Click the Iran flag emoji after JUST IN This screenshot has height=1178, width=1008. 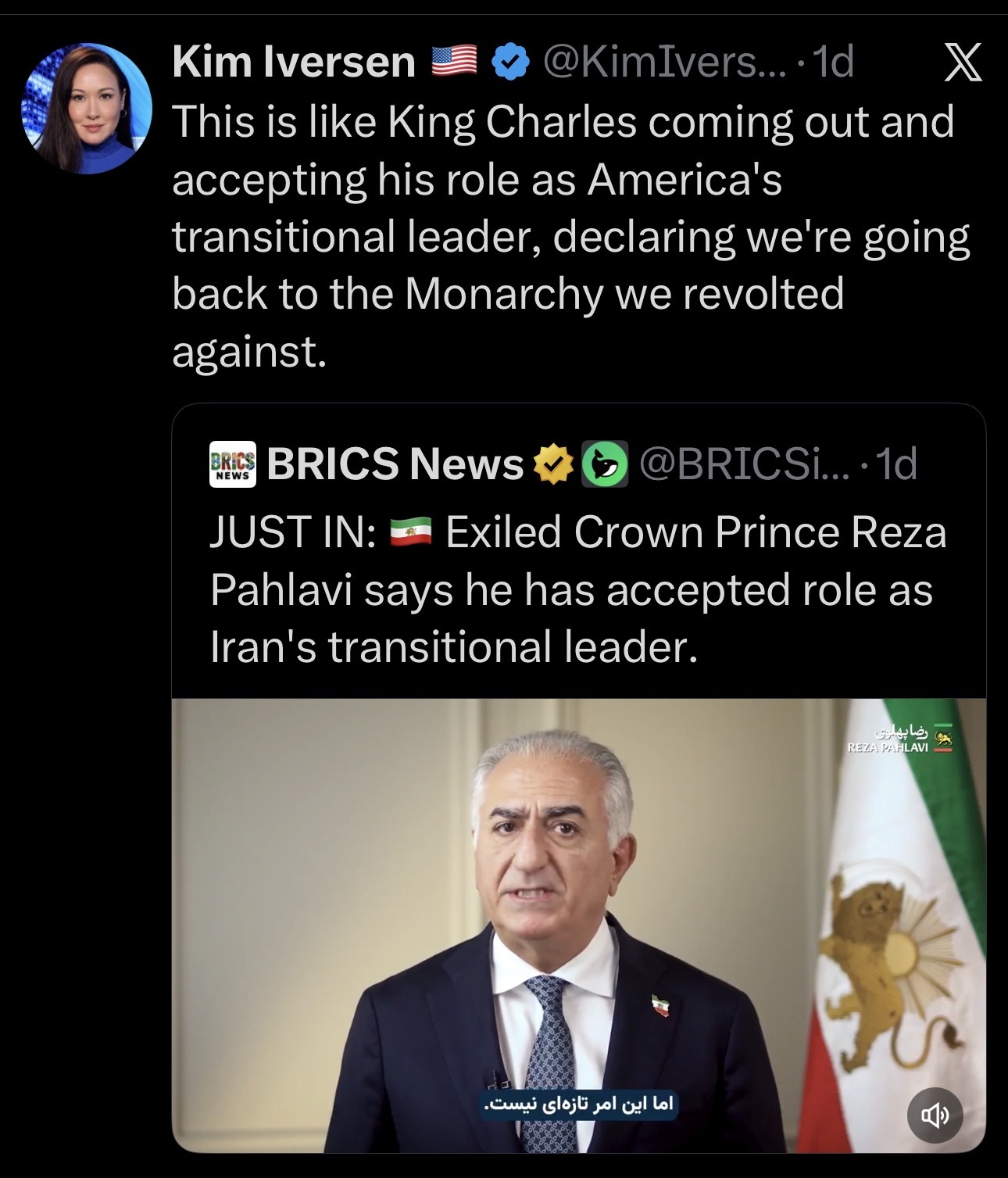409,533
